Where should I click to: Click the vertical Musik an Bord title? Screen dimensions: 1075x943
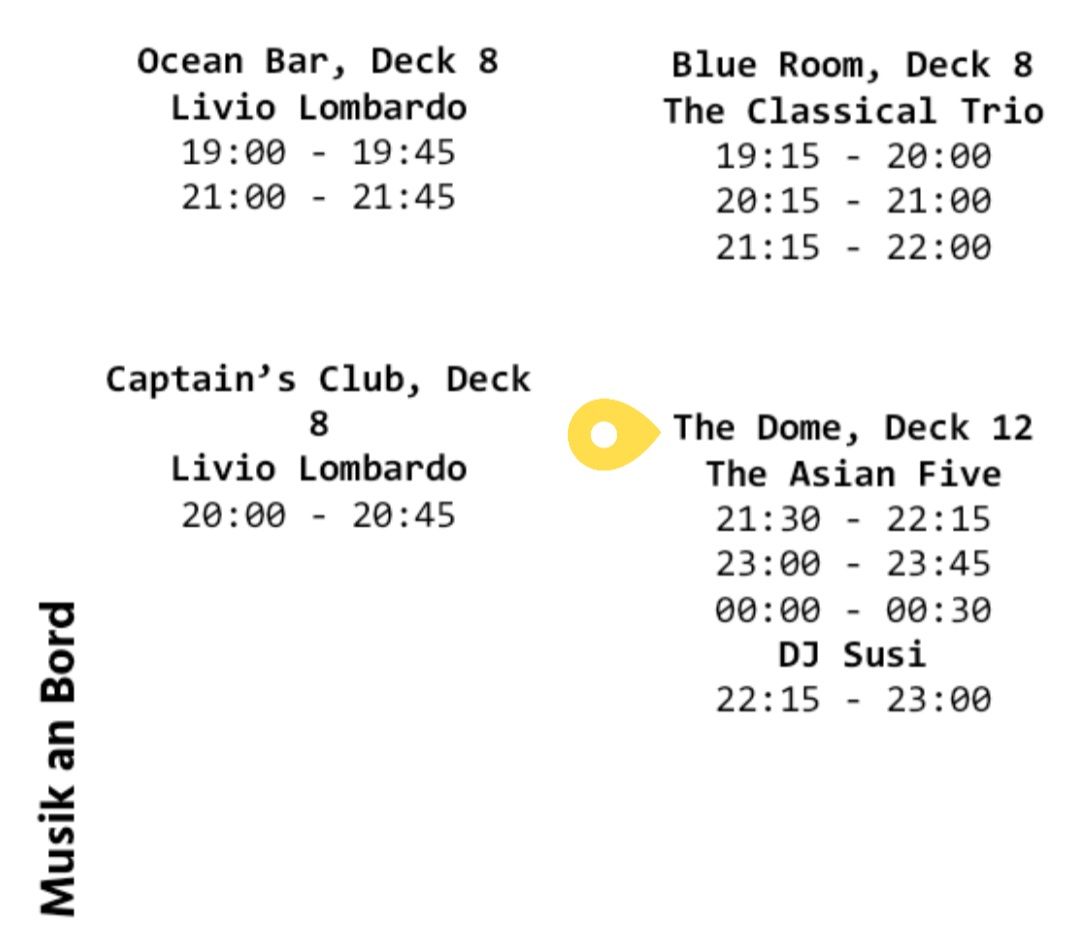click(58, 759)
